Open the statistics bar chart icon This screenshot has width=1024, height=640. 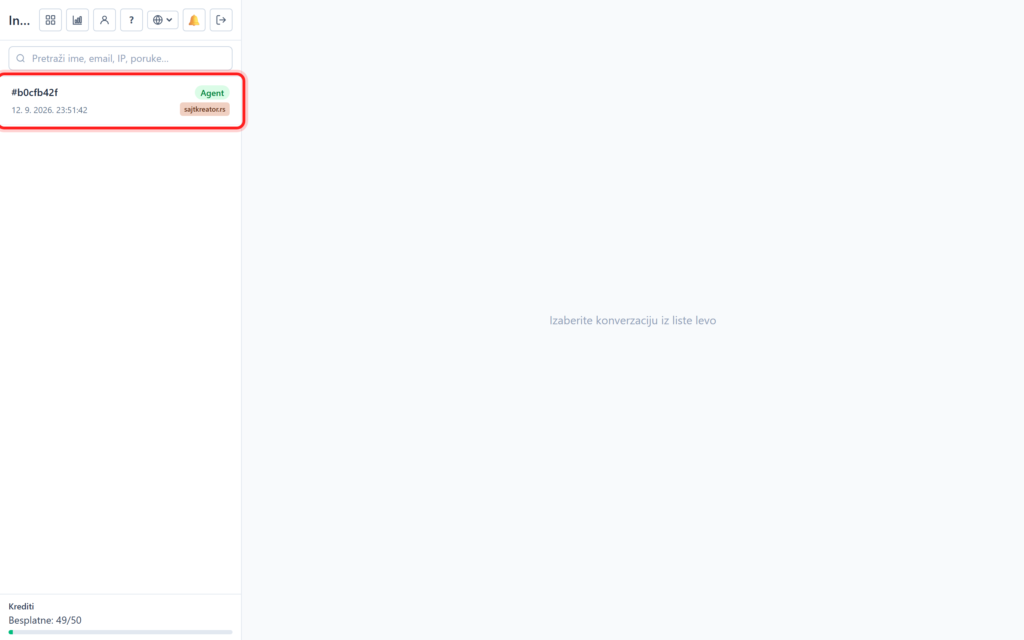(77, 20)
